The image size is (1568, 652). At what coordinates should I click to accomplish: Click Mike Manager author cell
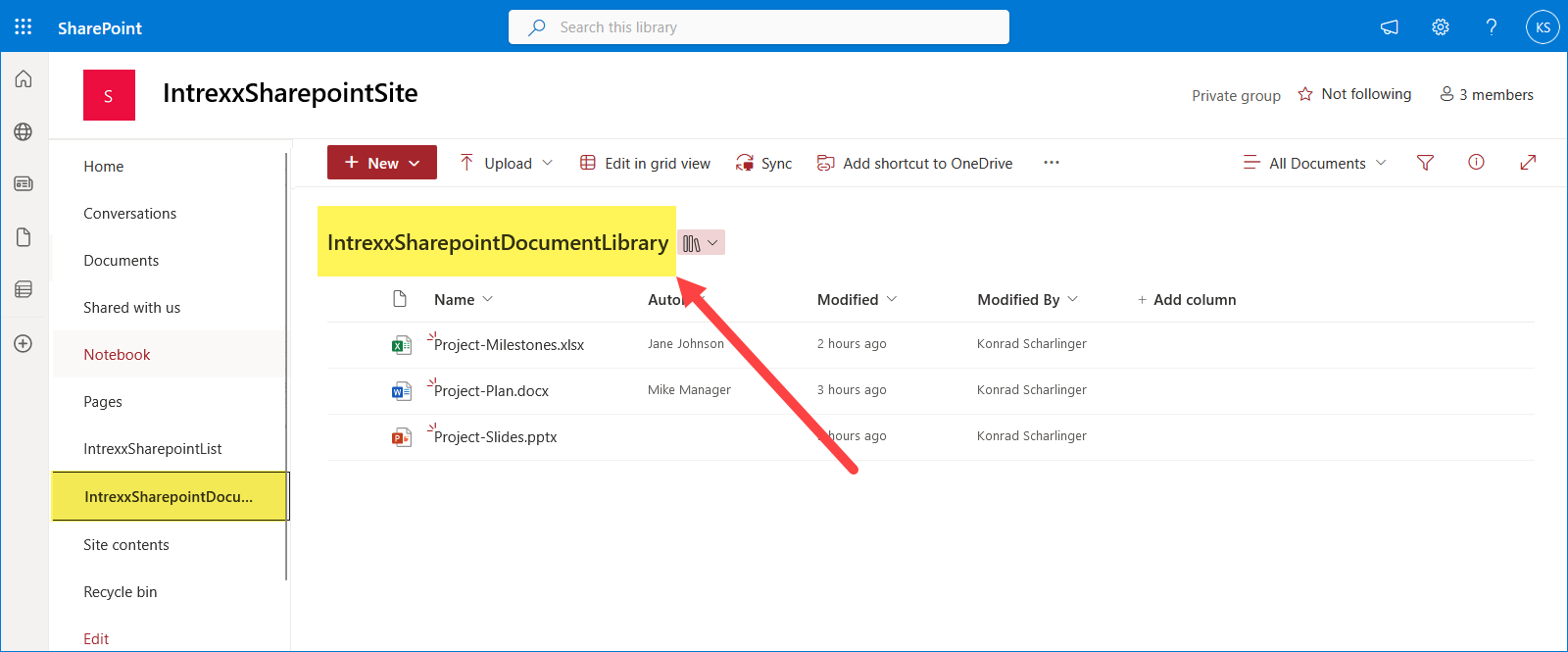click(689, 390)
